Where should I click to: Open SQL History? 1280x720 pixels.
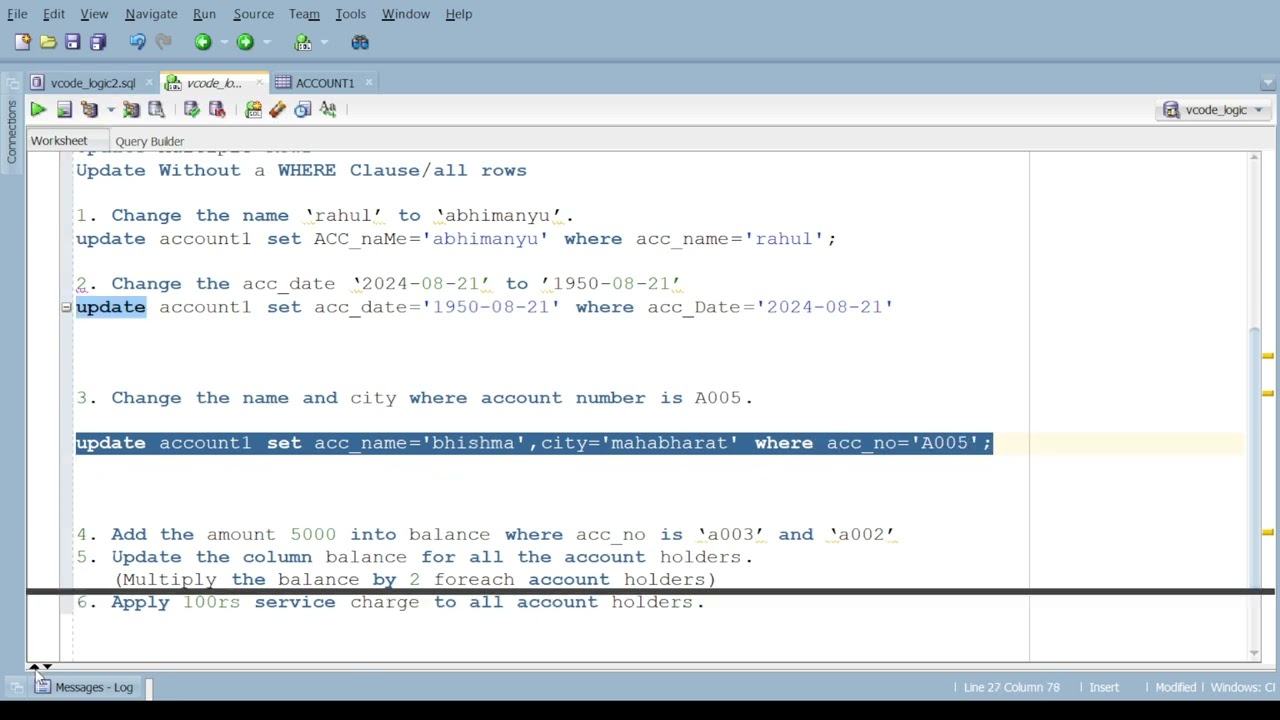click(302, 110)
